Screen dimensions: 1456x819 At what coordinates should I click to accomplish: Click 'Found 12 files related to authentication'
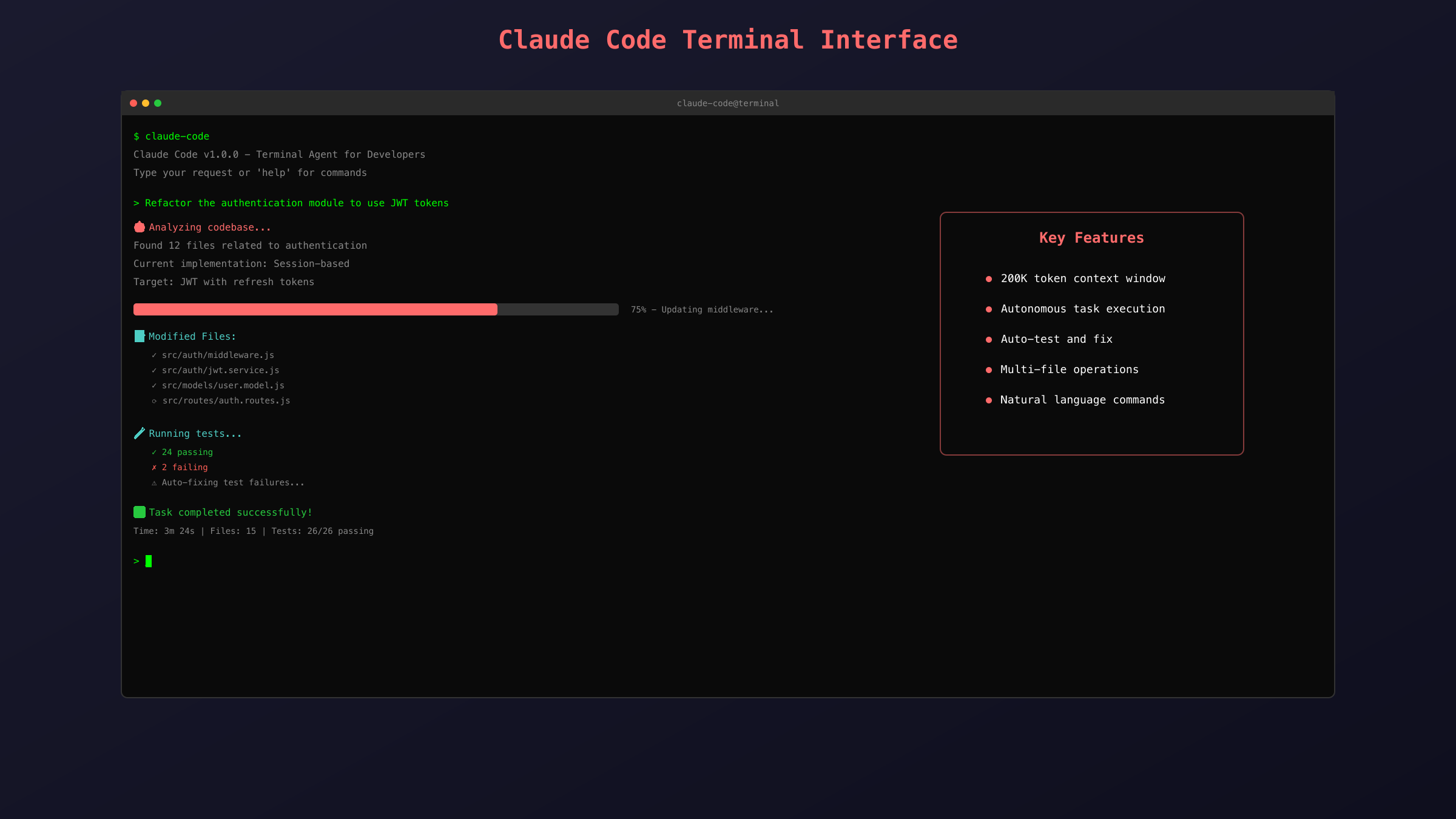pos(250,246)
